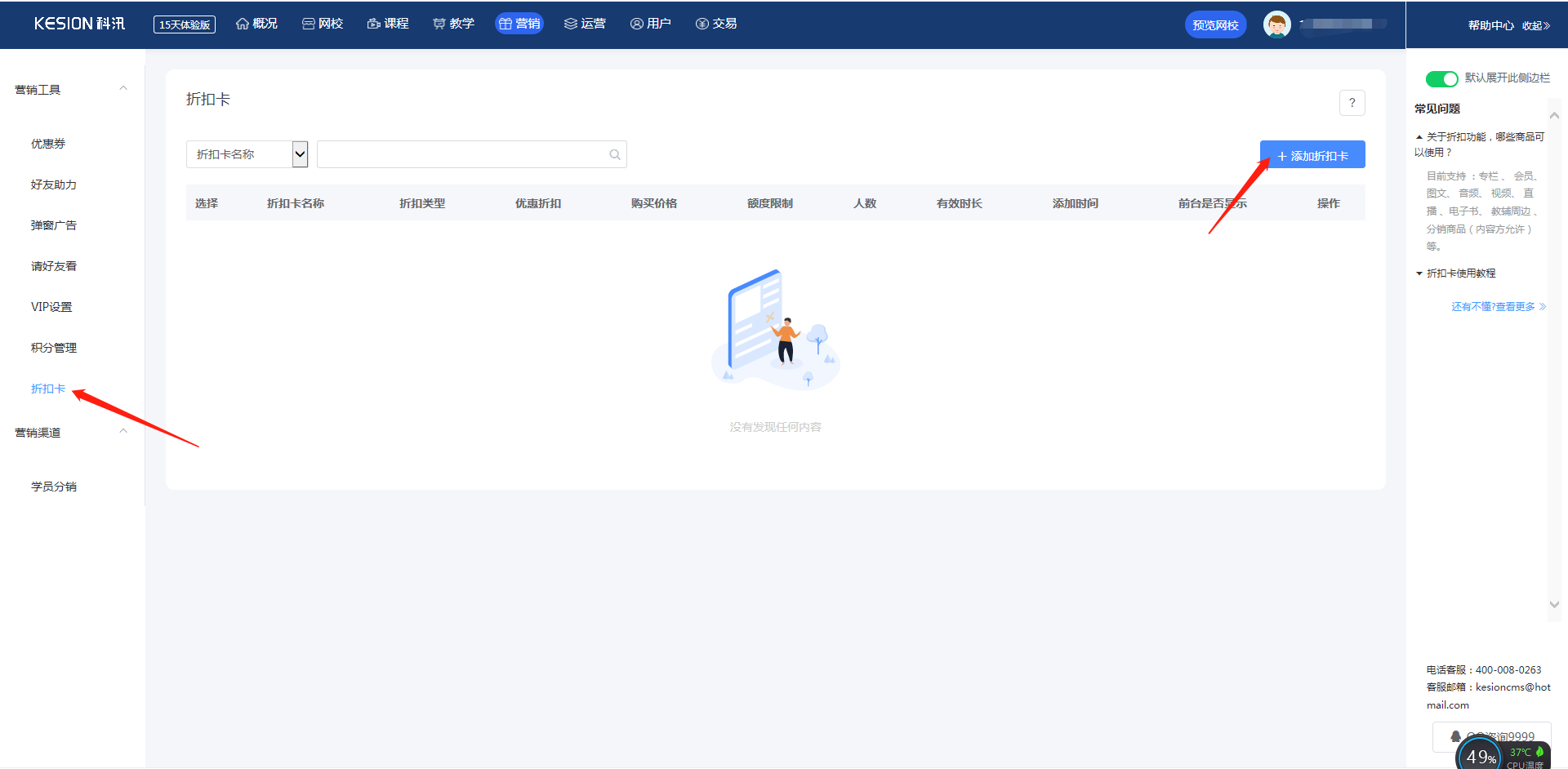The image size is (1568, 769).
Task: Click the 折扣类型 column header
Action: 422,203
